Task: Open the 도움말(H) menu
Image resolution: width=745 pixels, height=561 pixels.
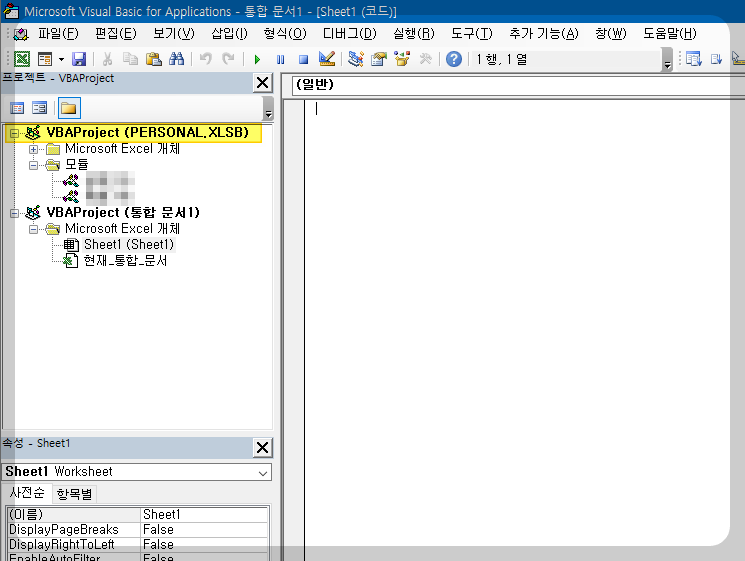Action: pos(669,33)
